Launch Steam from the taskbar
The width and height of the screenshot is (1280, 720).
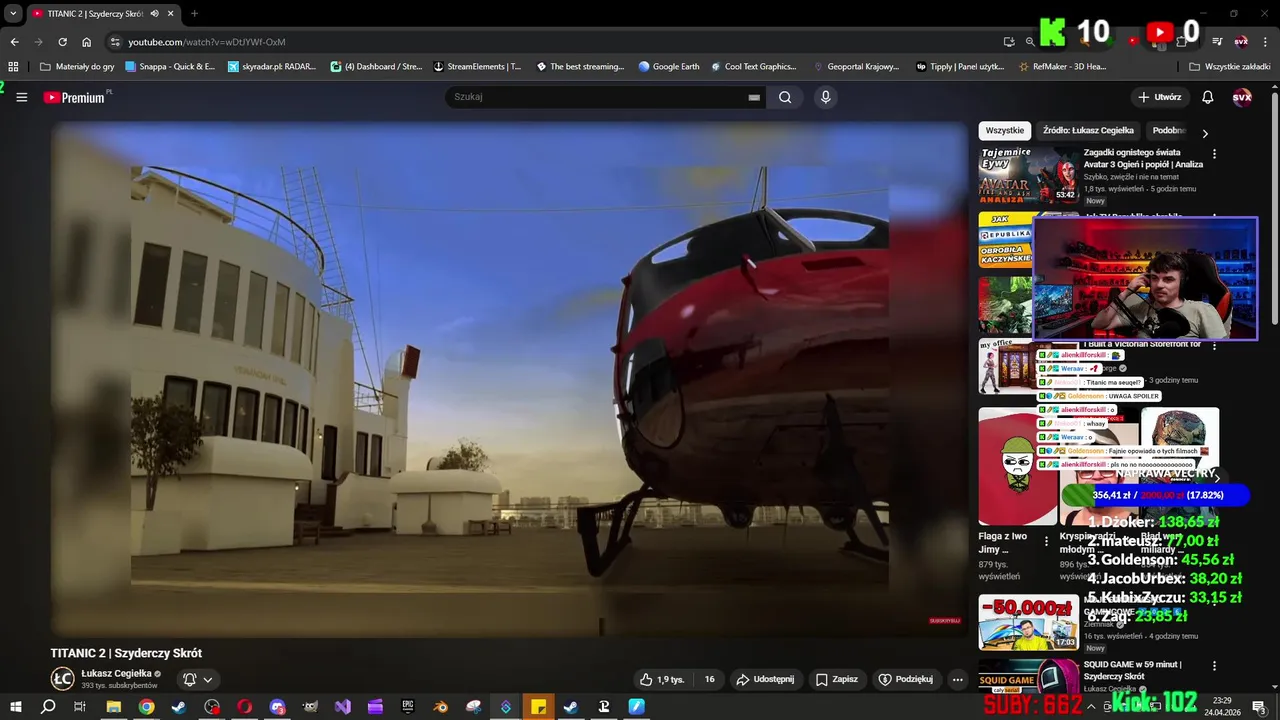(179, 707)
